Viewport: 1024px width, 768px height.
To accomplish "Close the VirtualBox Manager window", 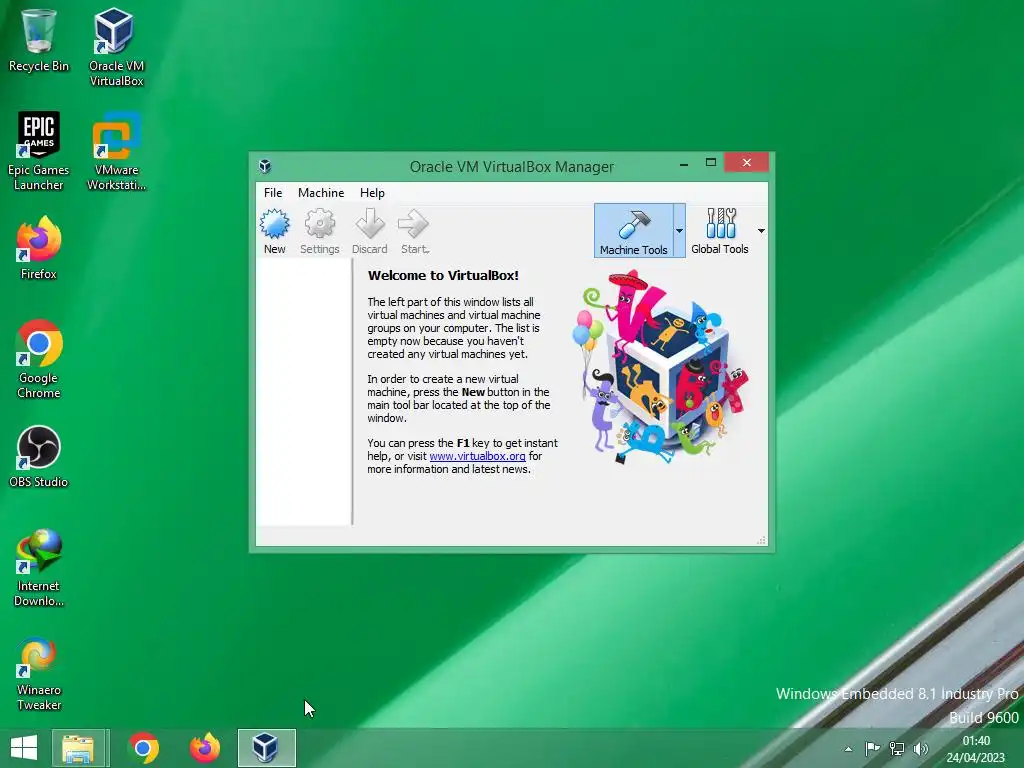I will [x=746, y=162].
